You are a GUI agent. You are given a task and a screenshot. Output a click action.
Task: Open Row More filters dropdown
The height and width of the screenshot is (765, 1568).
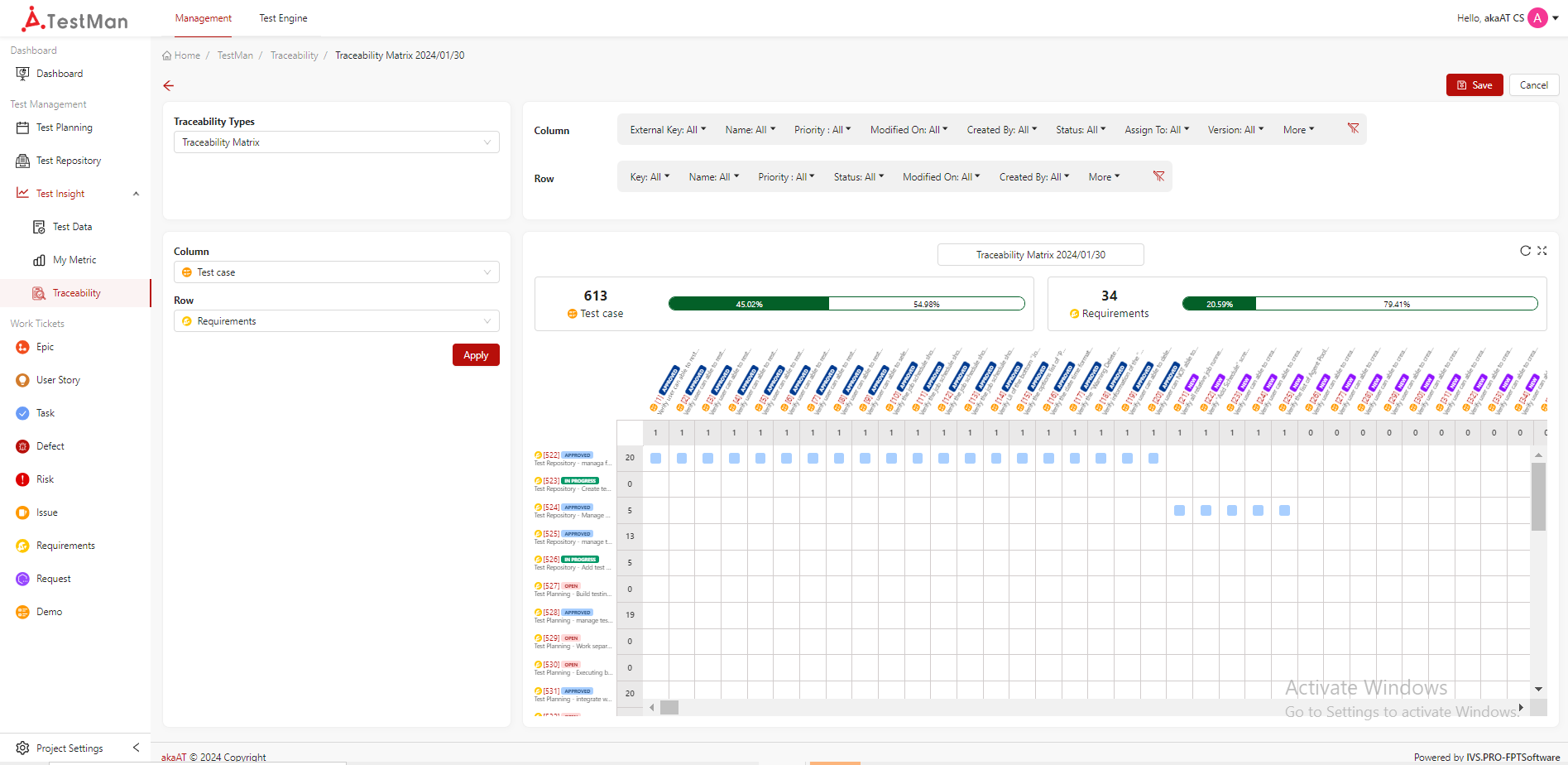[1104, 177]
